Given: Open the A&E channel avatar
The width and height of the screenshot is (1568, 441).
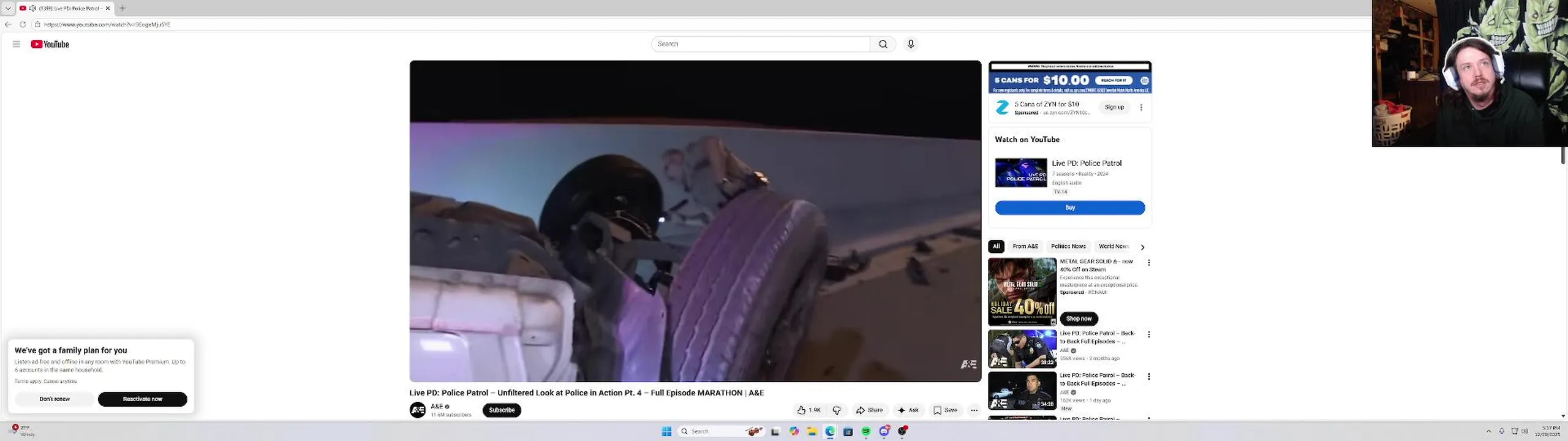Looking at the screenshot, I should (418, 410).
